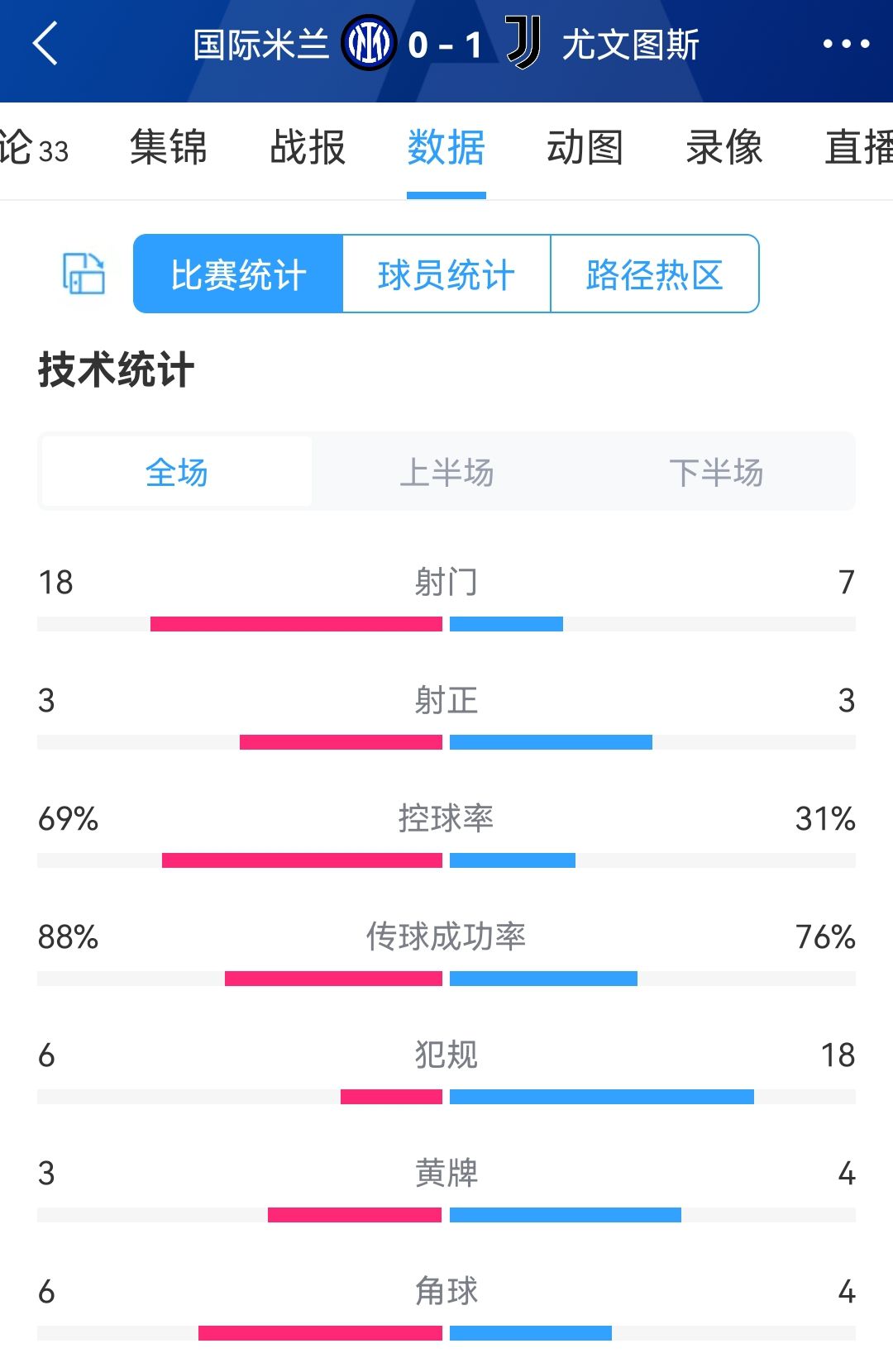
Task: Tap the 0 - 1 match score
Action: (x=445, y=45)
